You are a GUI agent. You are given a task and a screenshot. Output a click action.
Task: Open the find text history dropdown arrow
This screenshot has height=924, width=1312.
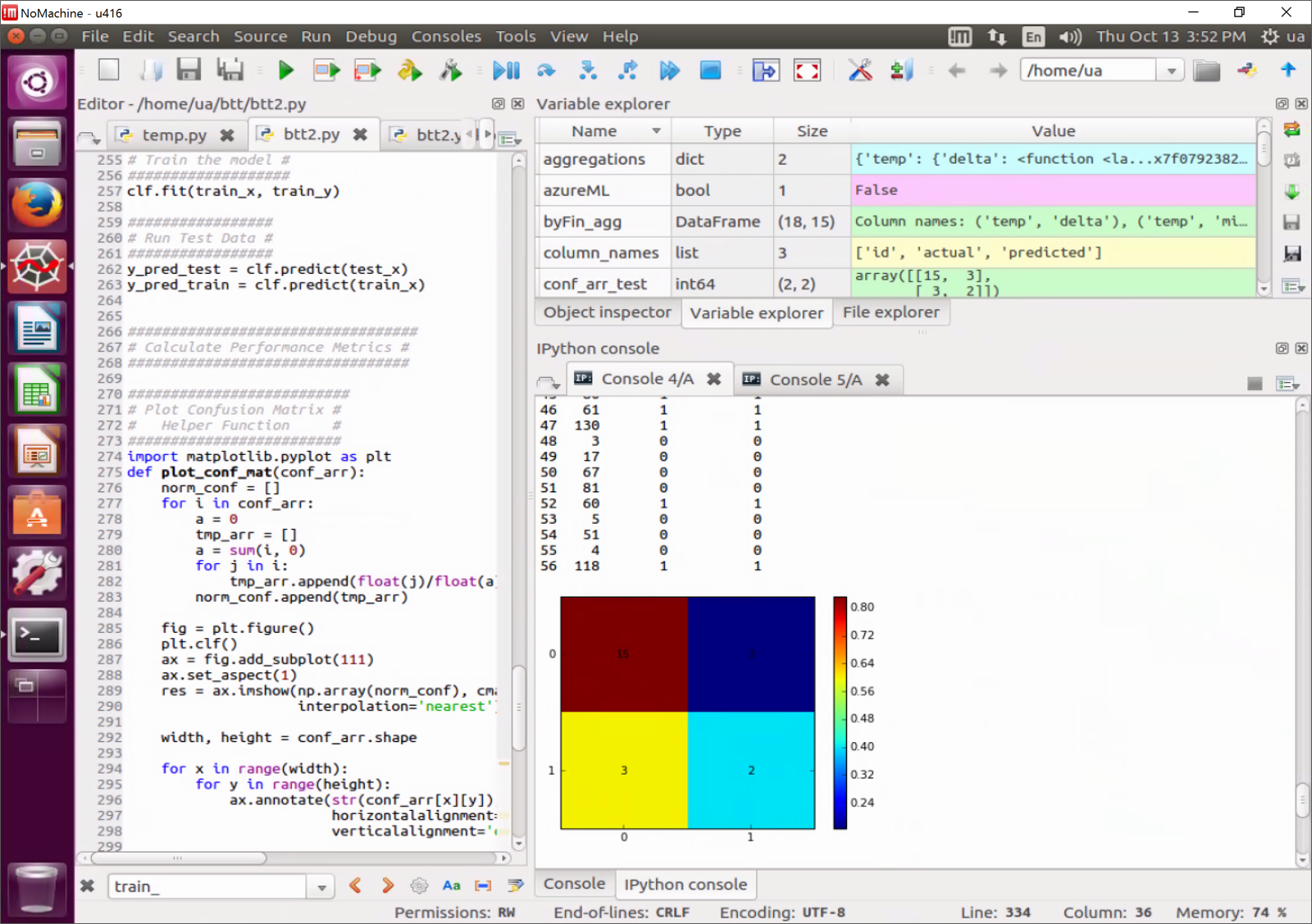(x=321, y=887)
